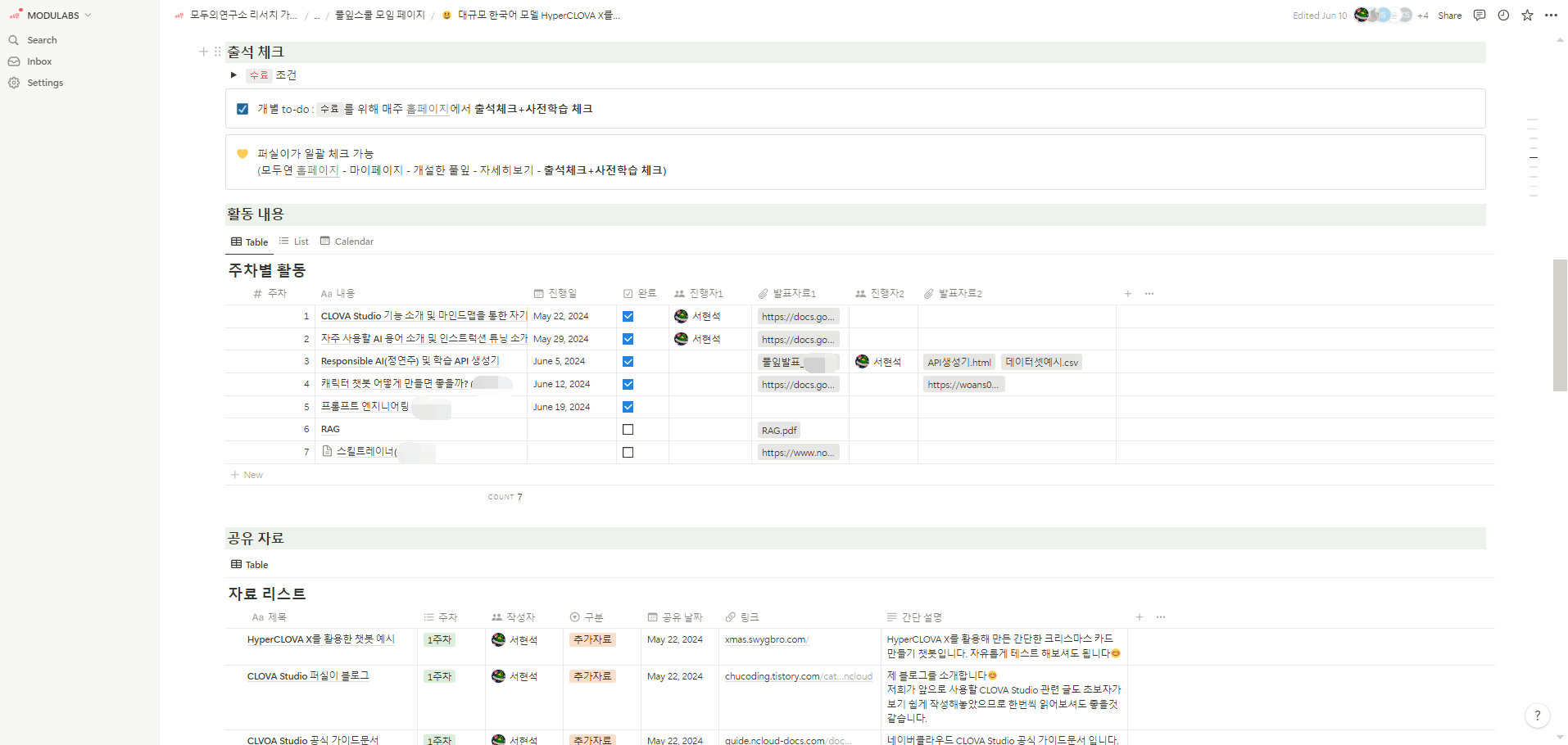Click the 간단 설명 column header

tap(914, 617)
